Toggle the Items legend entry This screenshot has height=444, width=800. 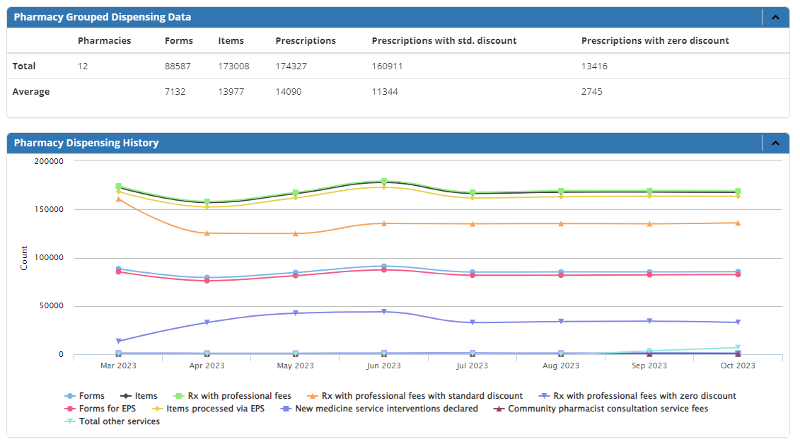point(141,396)
